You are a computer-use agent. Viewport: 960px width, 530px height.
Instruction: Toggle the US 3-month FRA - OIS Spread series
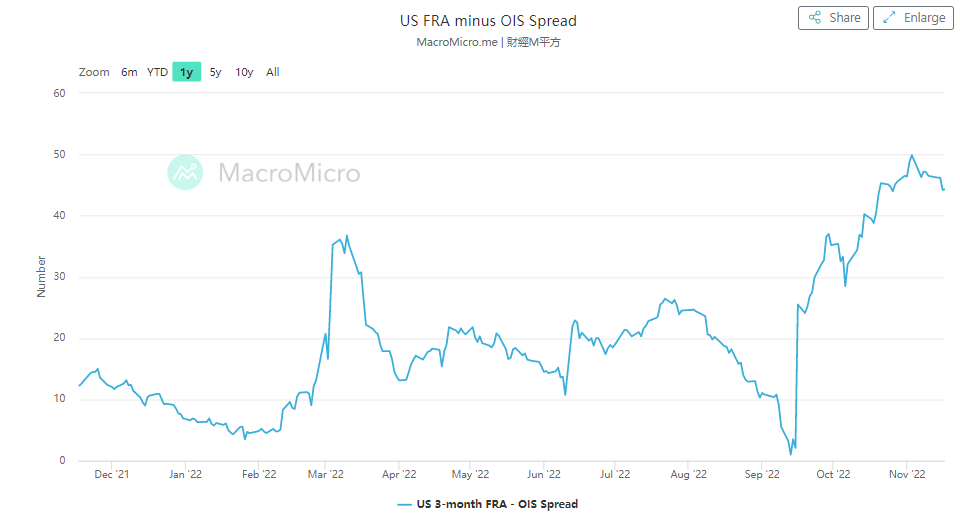[x=497, y=504]
